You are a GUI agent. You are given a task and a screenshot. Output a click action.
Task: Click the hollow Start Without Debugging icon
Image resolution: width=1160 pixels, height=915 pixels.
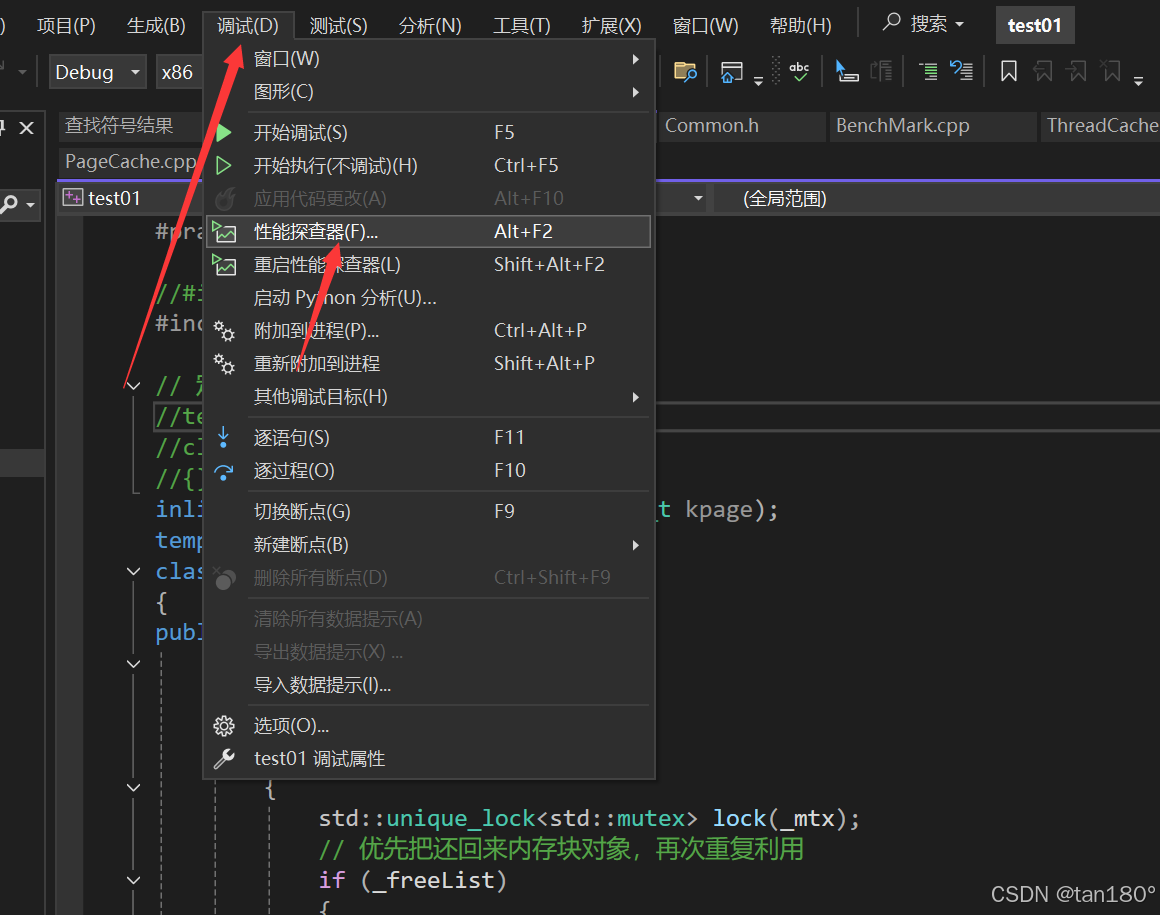coord(223,166)
